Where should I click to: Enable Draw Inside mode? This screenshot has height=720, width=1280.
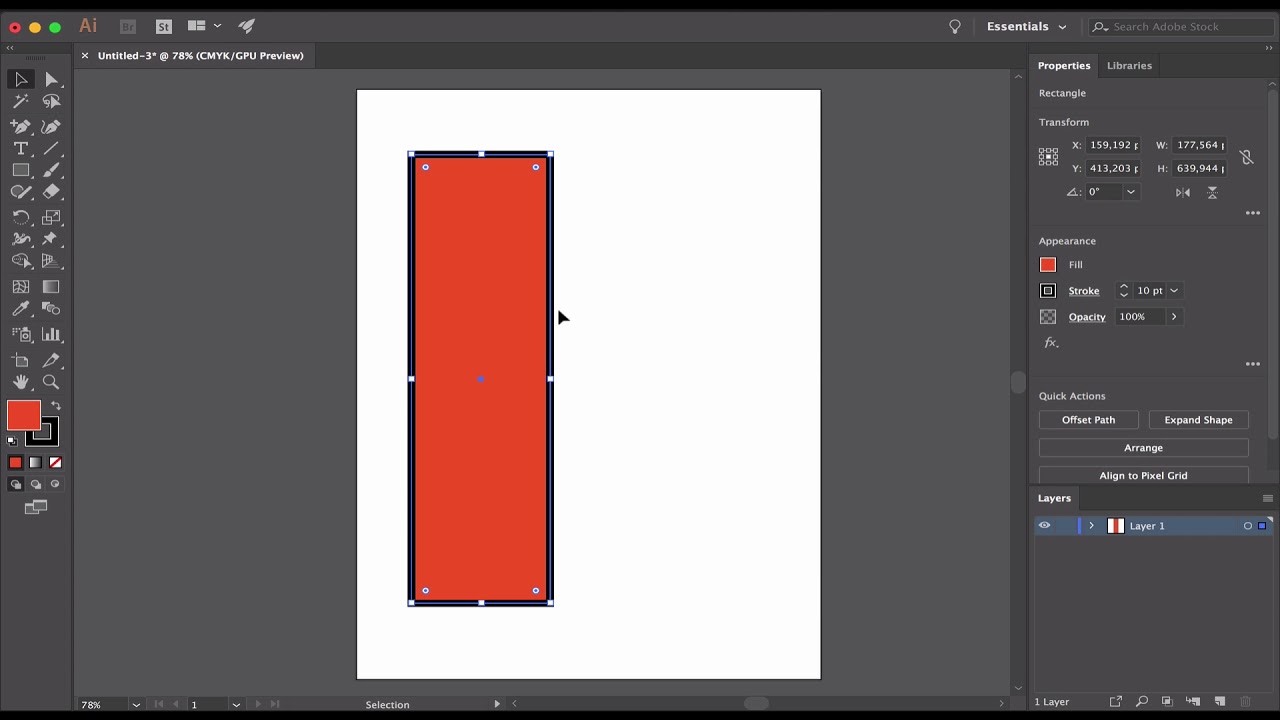[55, 484]
